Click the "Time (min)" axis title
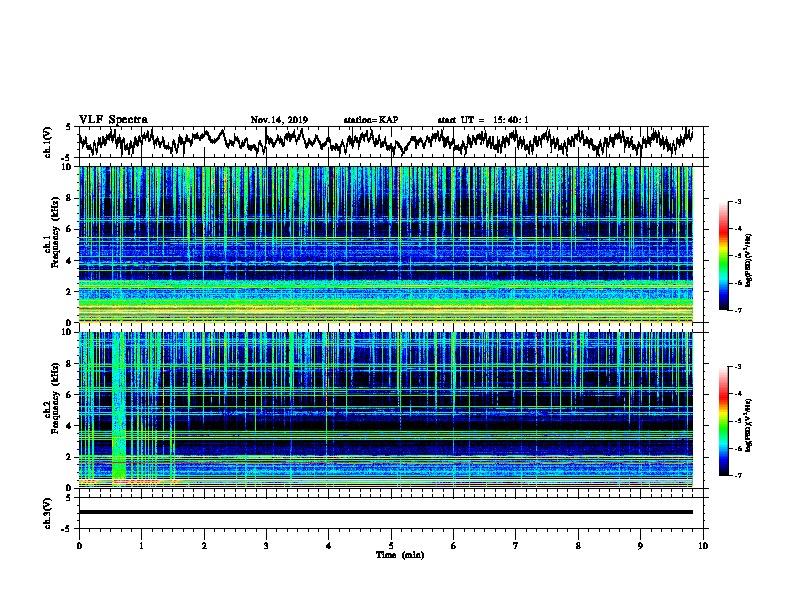Screen dimensions: 792x612 (x=400, y=555)
